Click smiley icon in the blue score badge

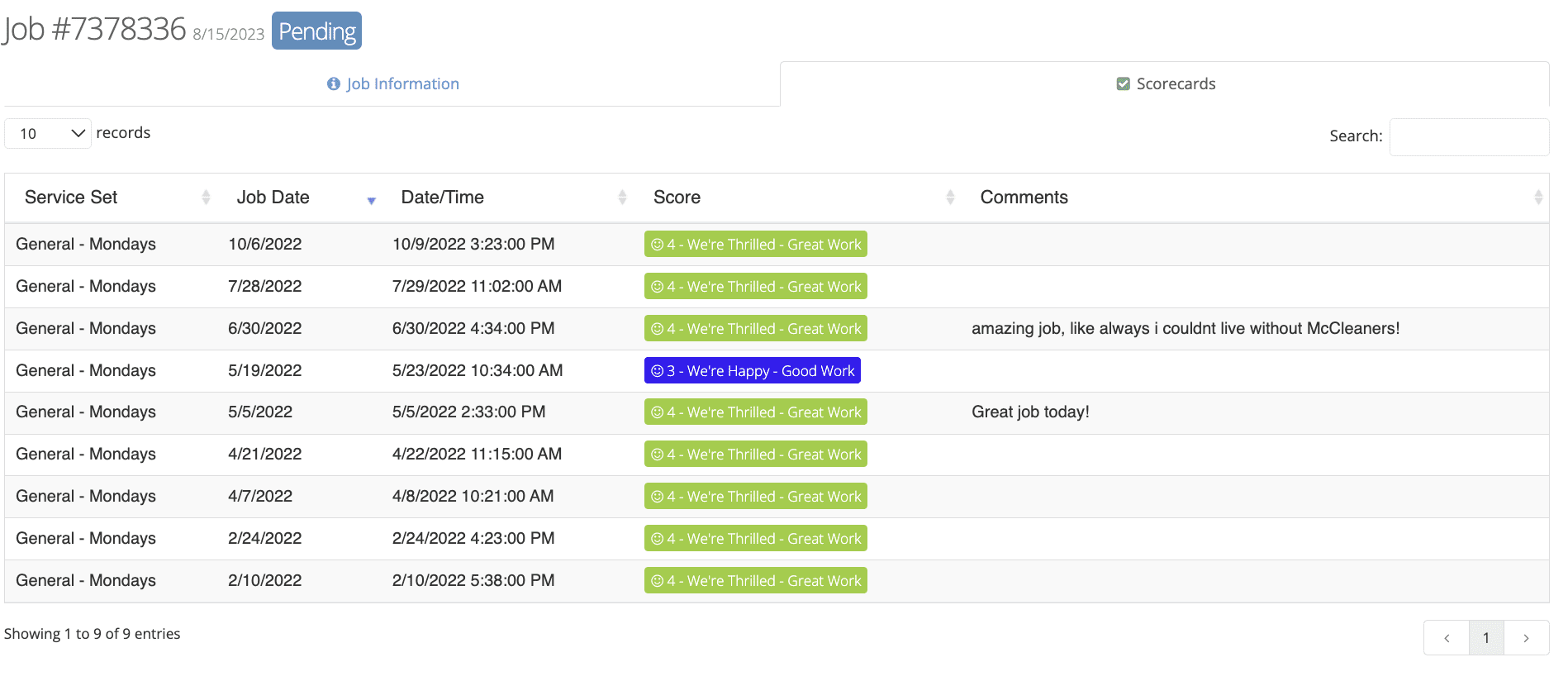658,371
